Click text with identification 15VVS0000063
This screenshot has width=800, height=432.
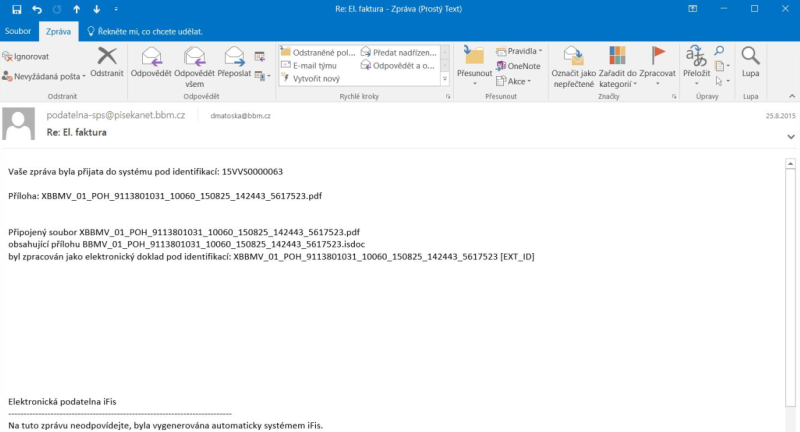pyautogui.click(x=145, y=172)
